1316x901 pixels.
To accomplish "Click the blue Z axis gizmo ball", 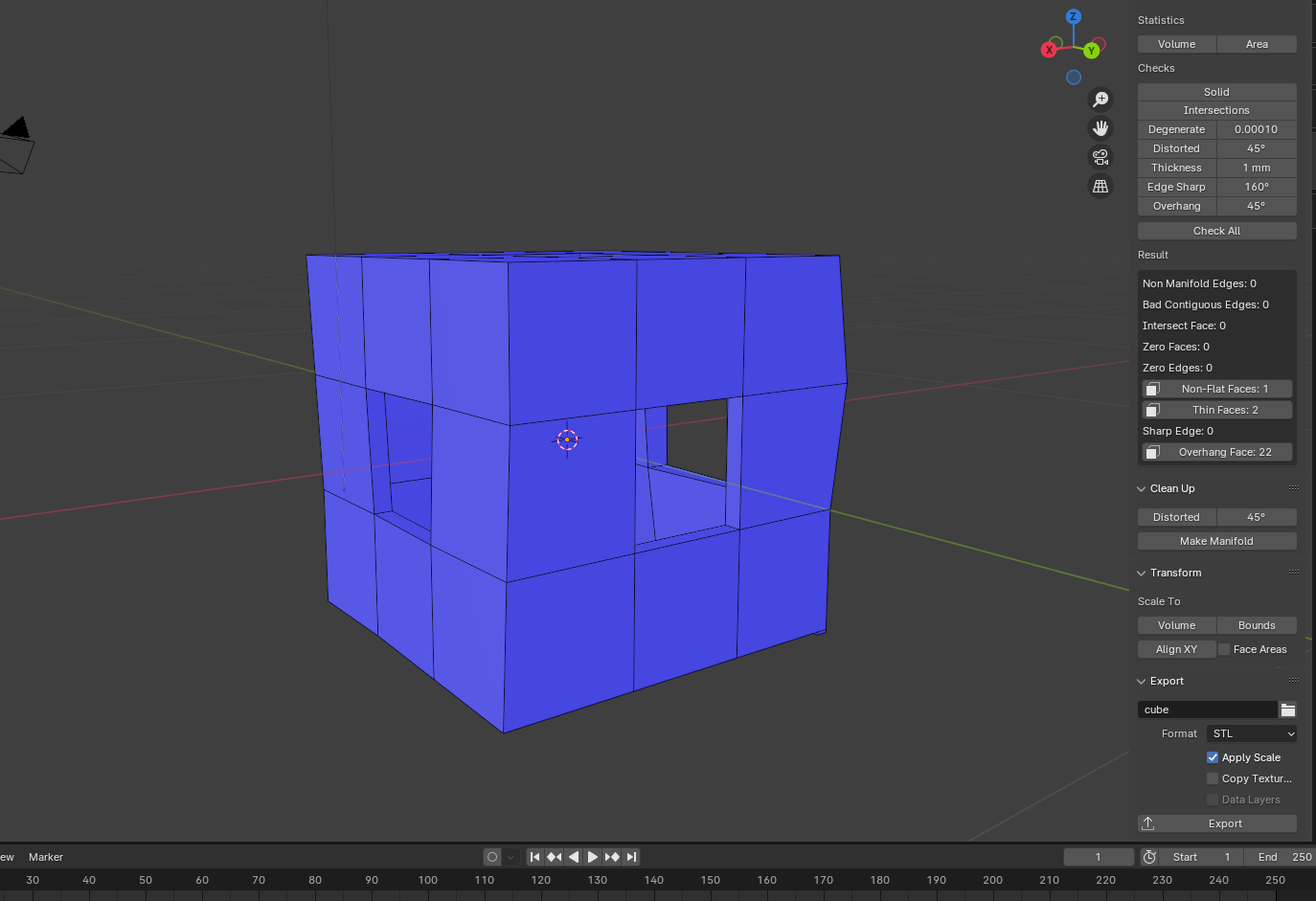I will (x=1074, y=16).
